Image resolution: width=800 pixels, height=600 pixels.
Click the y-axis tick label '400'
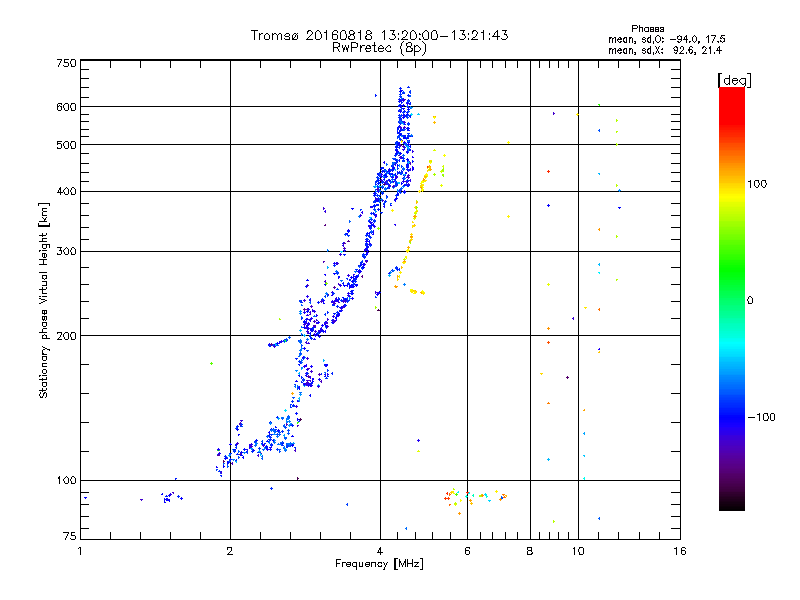66,192
